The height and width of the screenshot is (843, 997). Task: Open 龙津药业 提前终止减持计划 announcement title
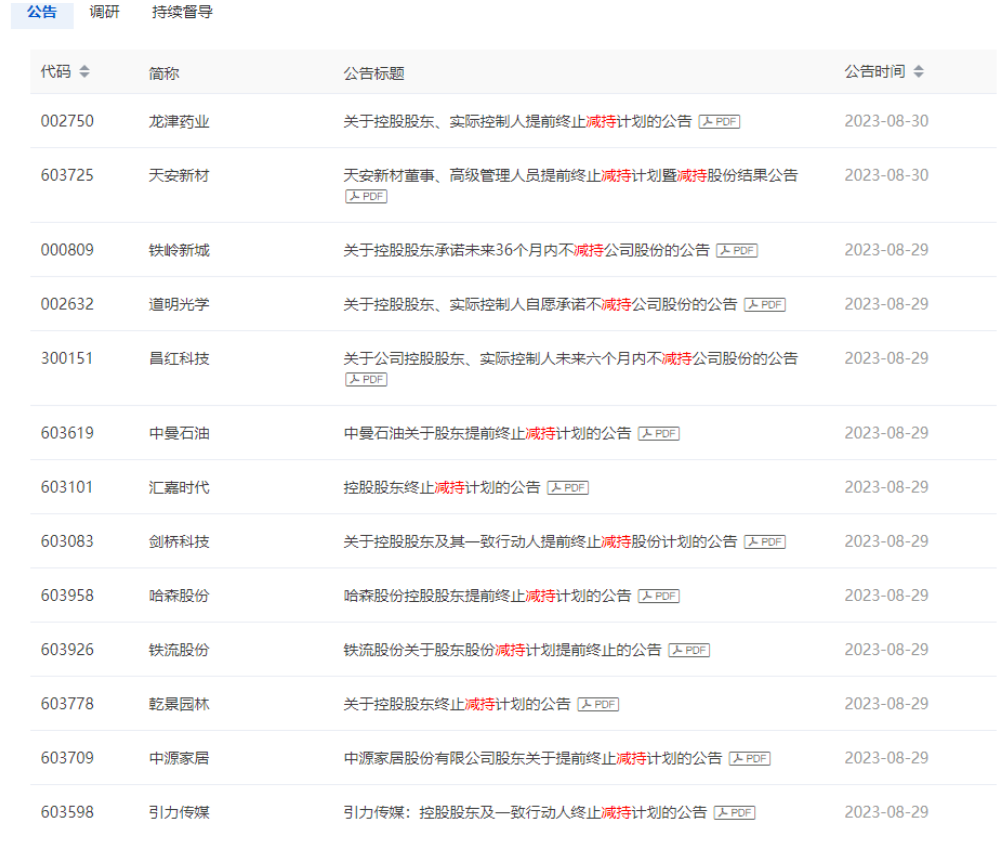point(518,121)
